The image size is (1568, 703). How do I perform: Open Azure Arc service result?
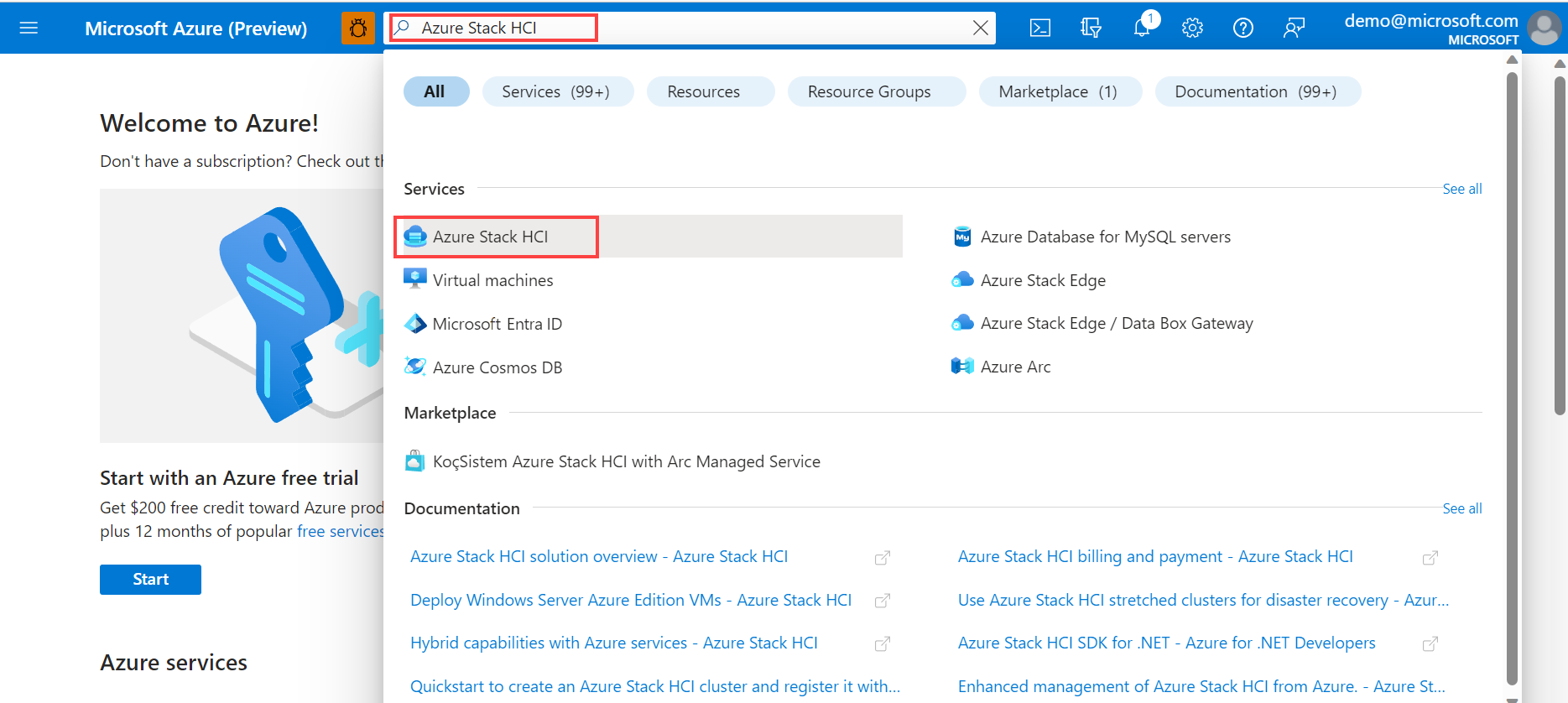(x=1015, y=367)
